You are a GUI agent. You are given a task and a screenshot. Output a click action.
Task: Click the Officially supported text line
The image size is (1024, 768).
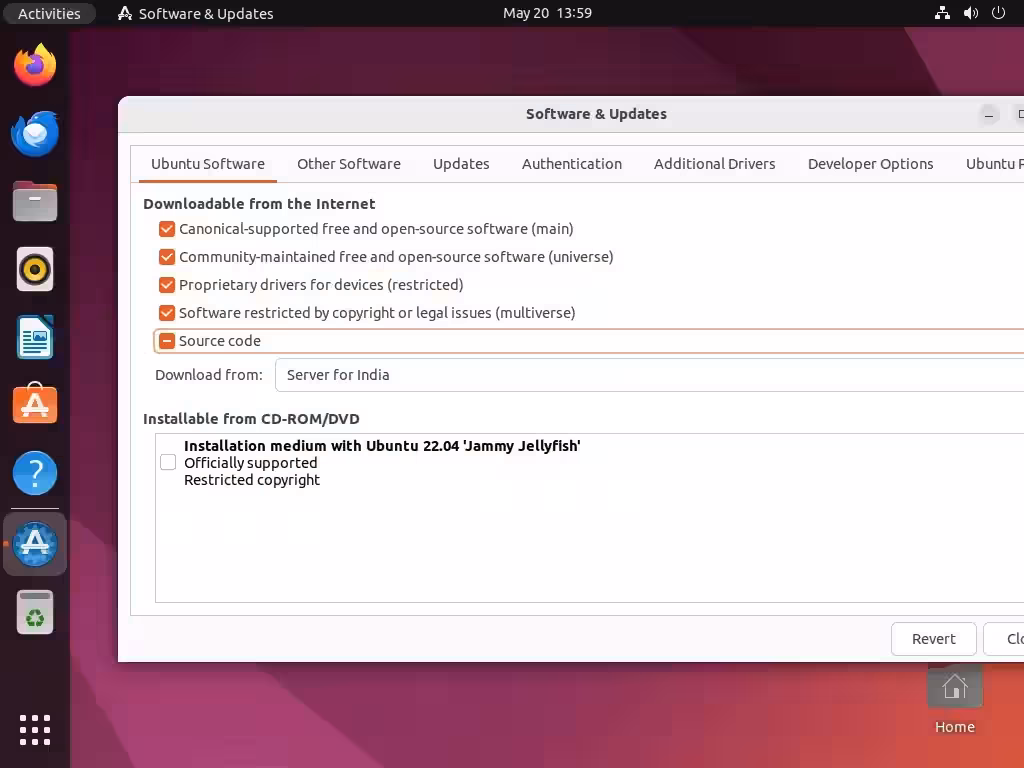point(251,463)
